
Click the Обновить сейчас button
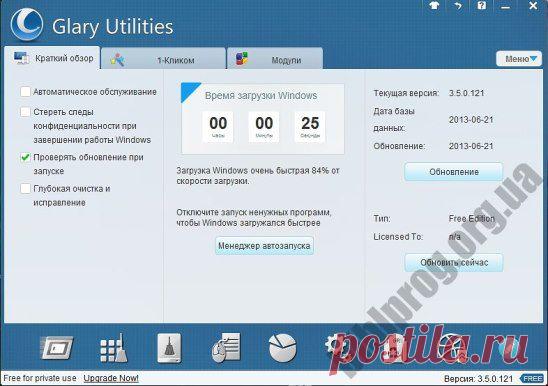click(x=454, y=263)
